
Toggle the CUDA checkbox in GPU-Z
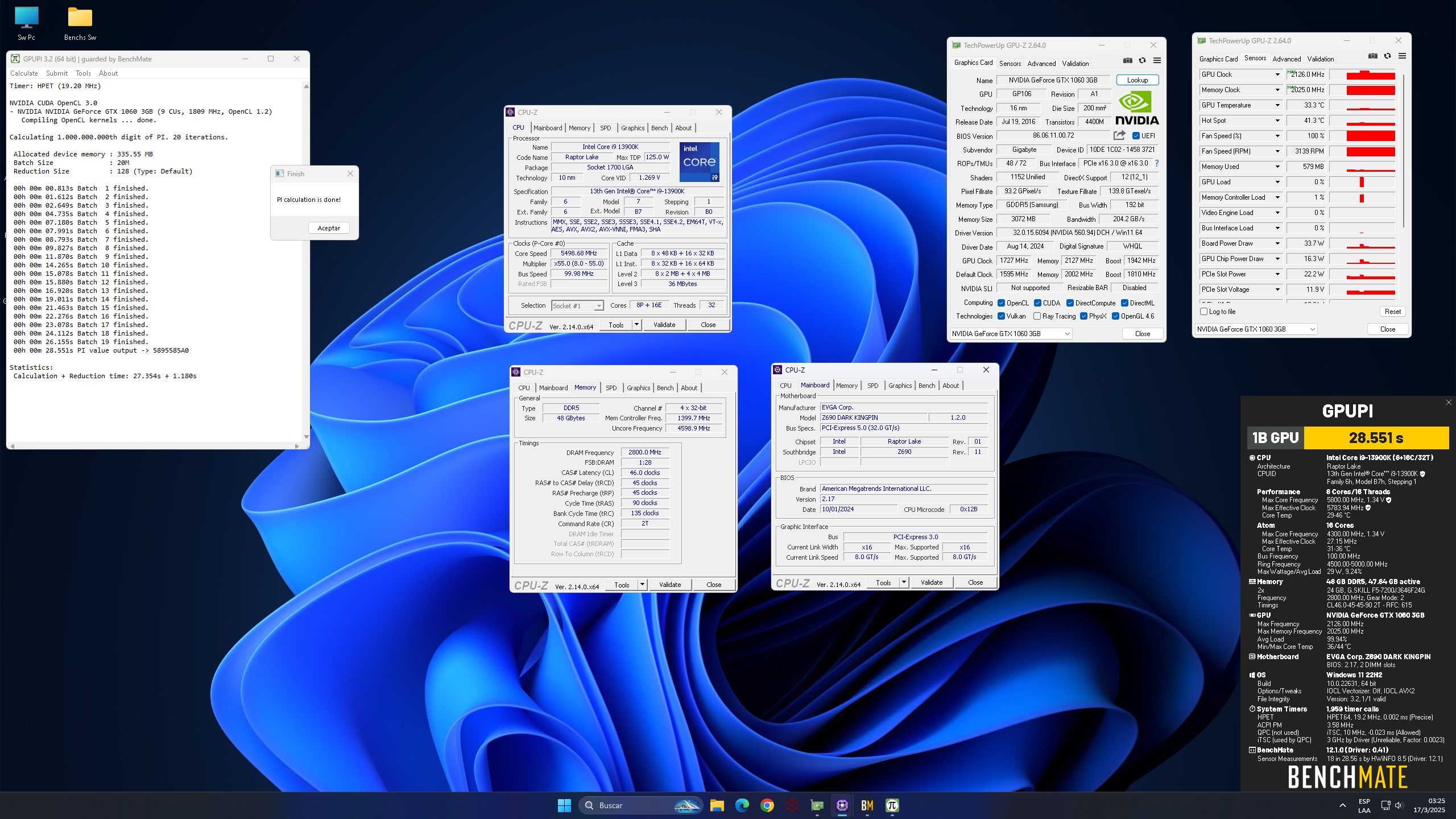tap(1037, 303)
